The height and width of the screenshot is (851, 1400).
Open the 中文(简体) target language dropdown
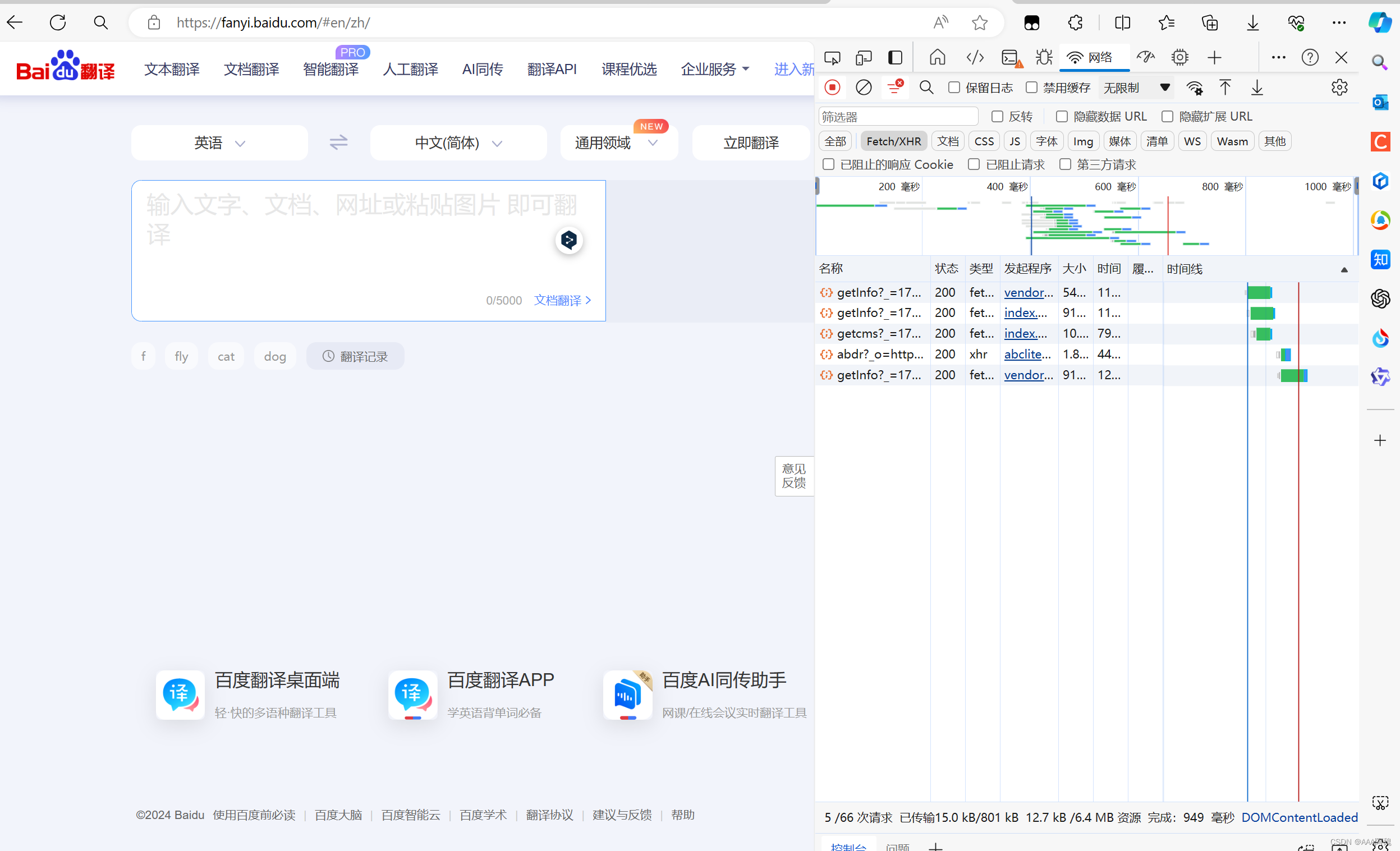coord(458,142)
